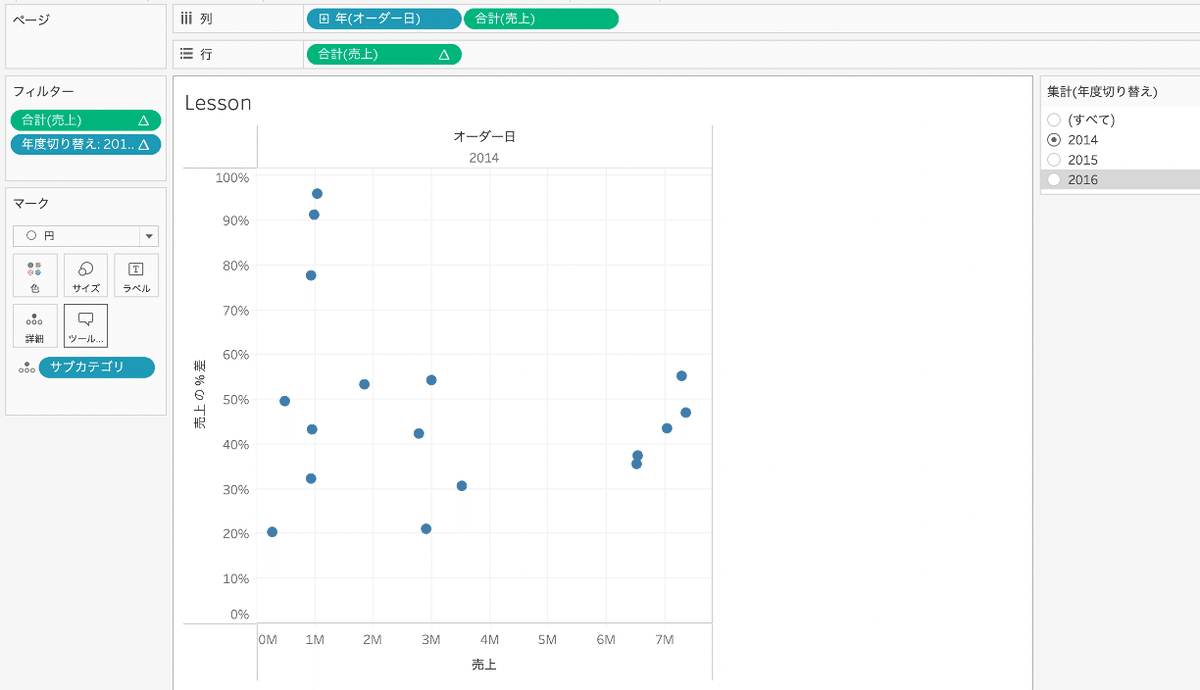Select the サブカテゴリ pill on the marks card
Screen dimensions: 1200x690
point(96,367)
